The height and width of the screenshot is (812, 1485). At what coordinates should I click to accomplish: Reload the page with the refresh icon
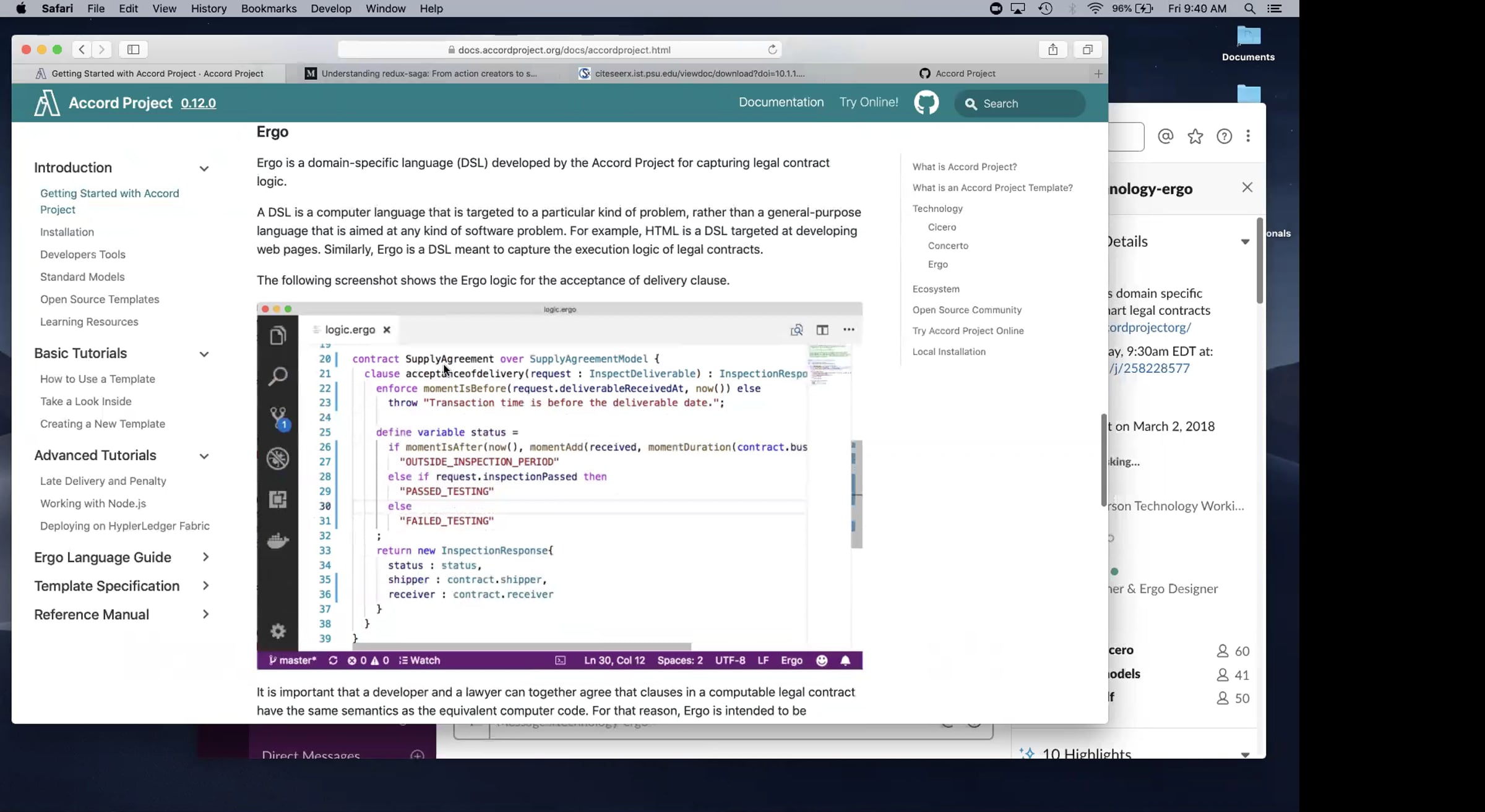coord(772,49)
